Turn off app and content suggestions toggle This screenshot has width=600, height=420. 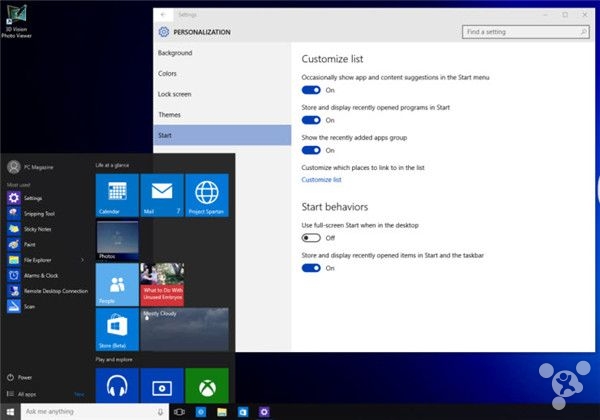(310, 90)
